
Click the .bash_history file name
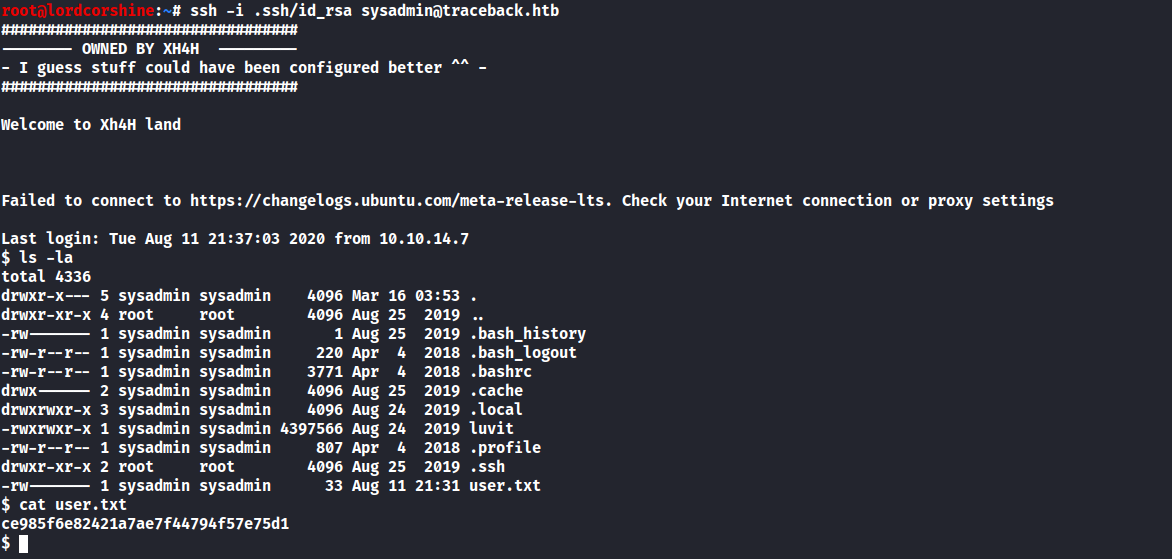(527, 334)
